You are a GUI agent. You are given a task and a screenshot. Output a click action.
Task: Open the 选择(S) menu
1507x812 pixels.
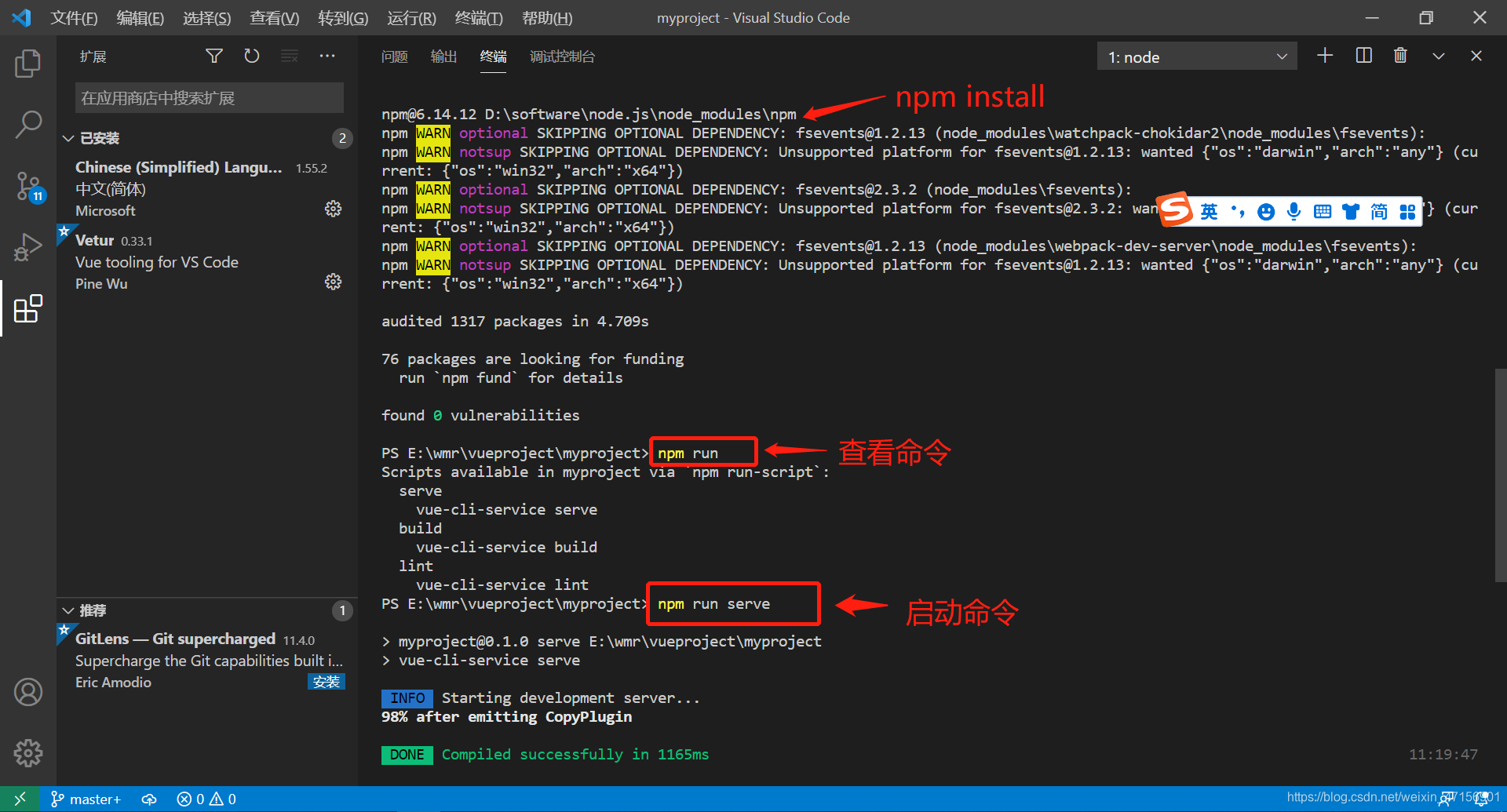tap(206, 17)
